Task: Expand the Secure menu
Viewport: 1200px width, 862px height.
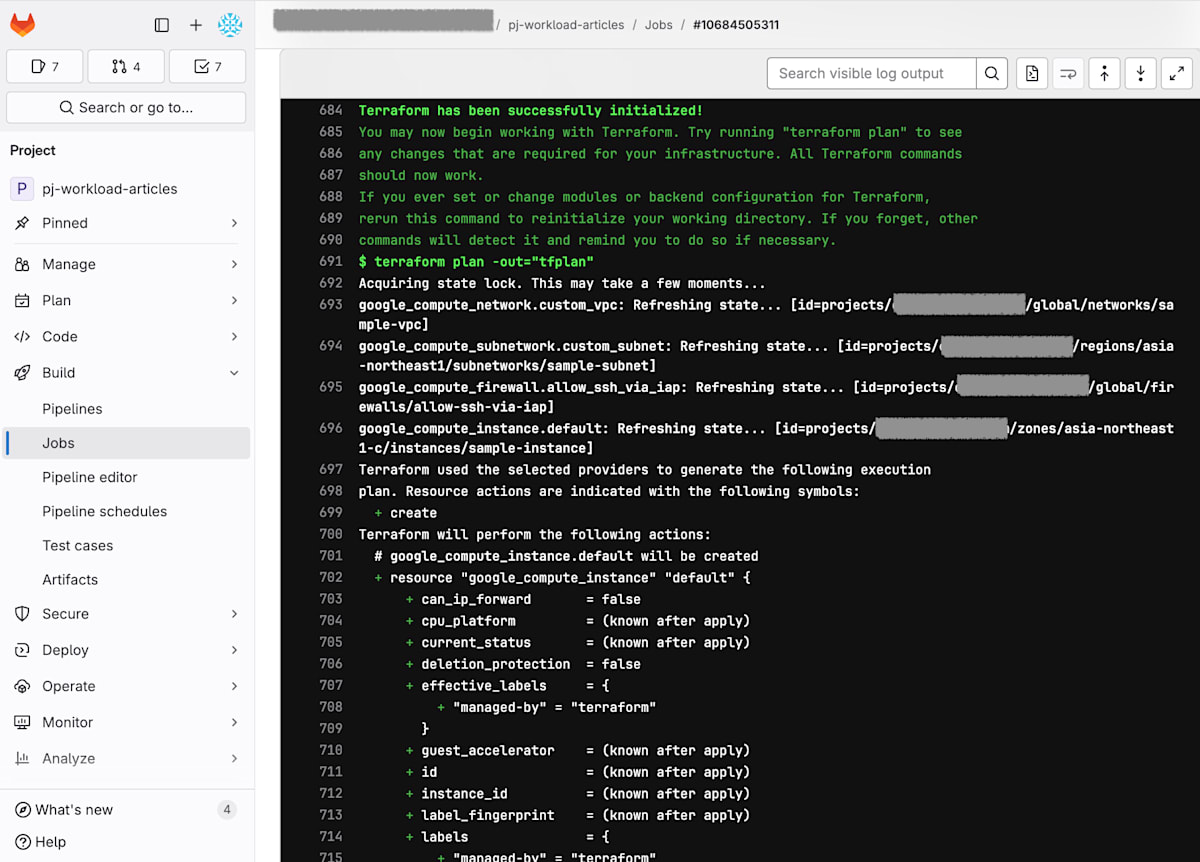Action: click(126, 614)
